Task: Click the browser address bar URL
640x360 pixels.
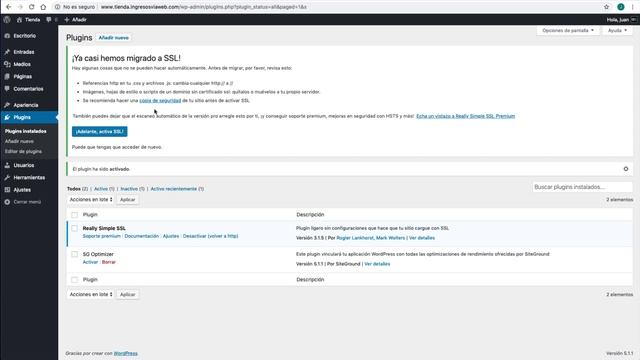Action: (x=204, y=7)
